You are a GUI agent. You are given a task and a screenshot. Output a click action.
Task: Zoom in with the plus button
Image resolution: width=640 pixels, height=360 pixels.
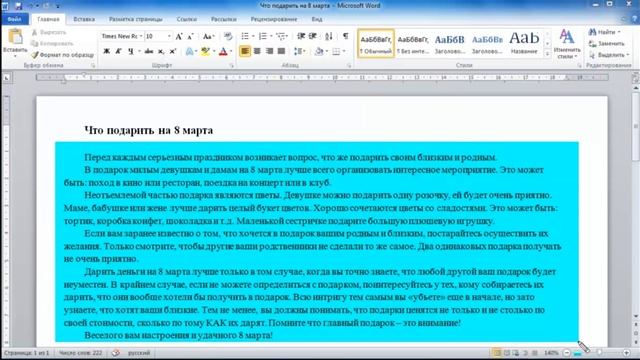pos(627,353)
